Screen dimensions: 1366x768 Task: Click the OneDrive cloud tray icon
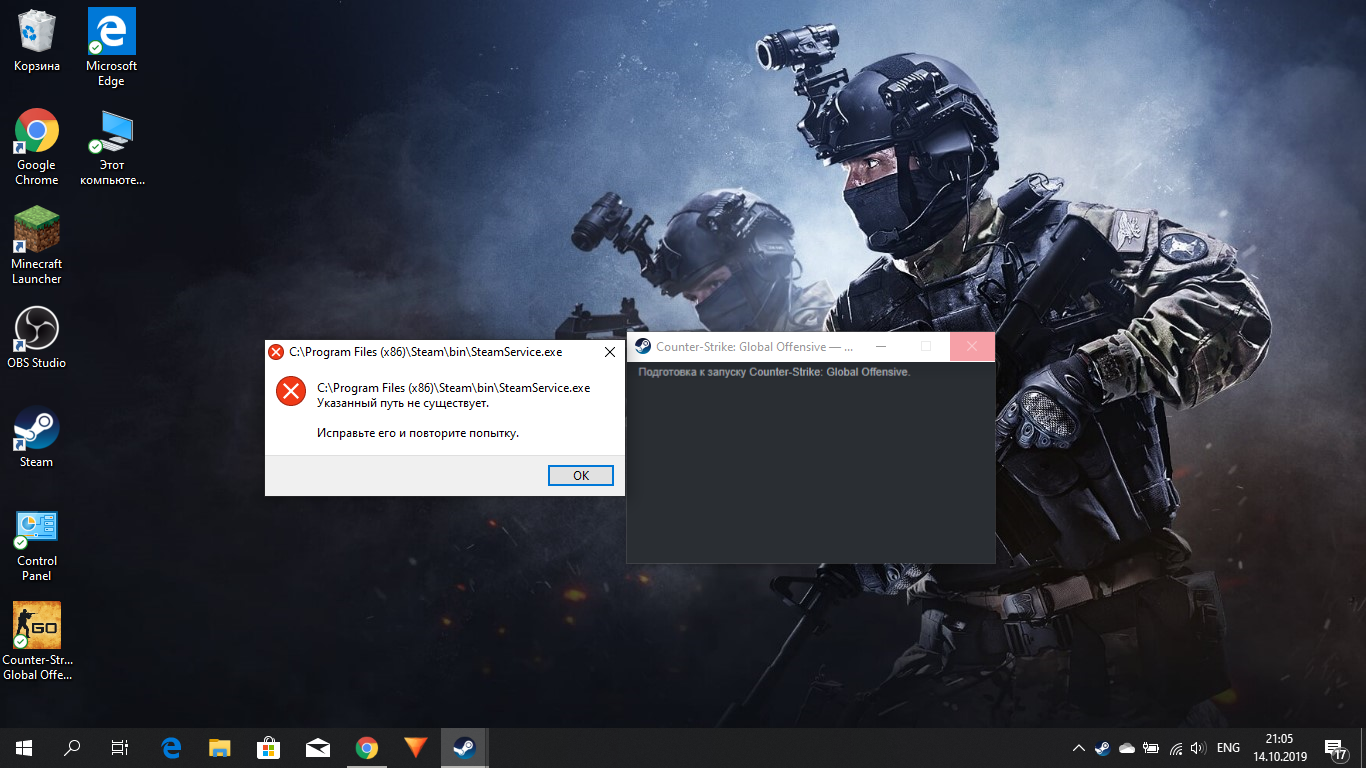[1127, 748]
